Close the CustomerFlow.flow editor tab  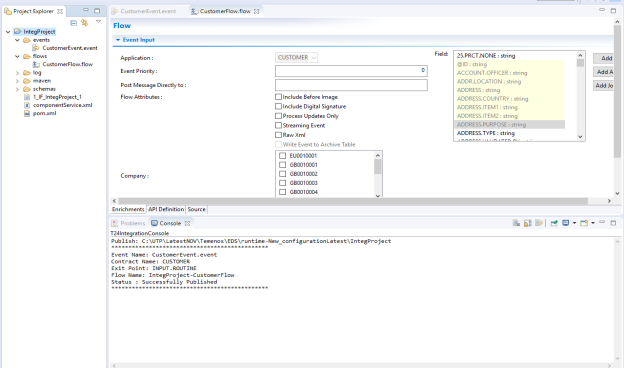(x=257, y=12)
